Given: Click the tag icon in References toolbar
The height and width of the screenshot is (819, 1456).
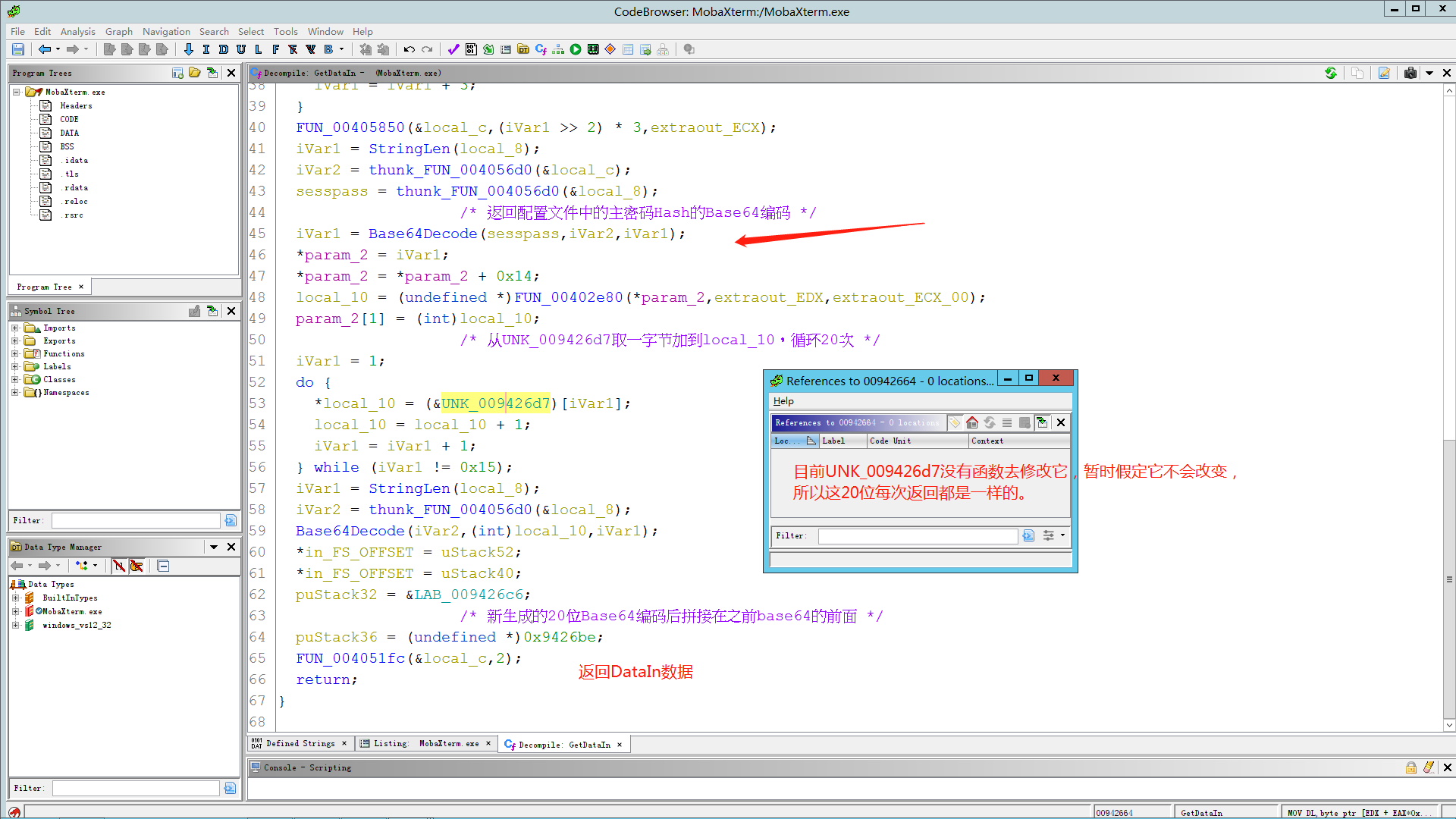Looking at the screenshot, I should point(955,422).
